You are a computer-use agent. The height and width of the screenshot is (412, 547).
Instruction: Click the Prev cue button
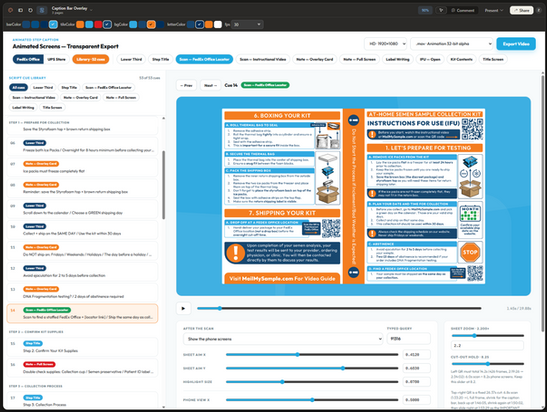point(186,85)
